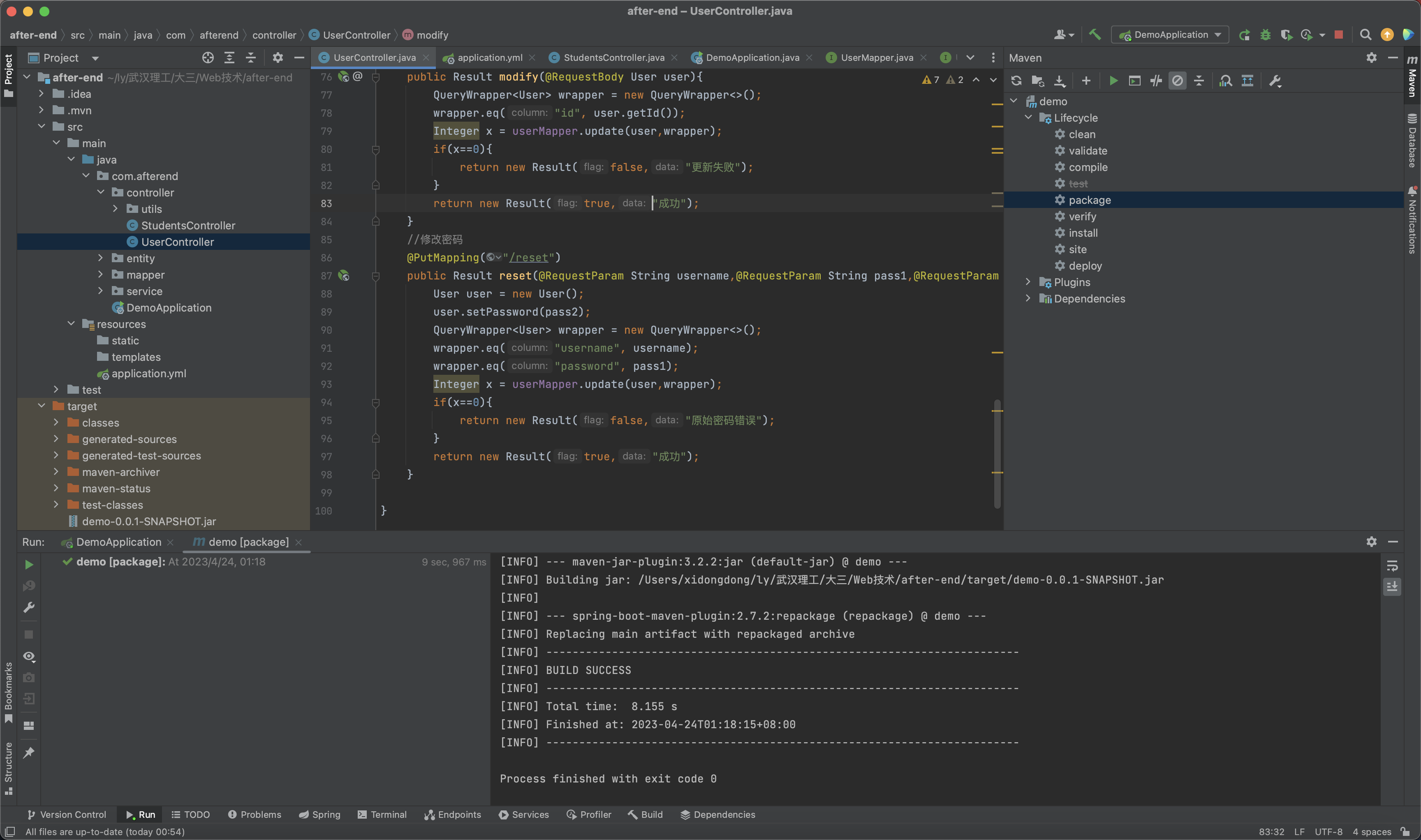The height and width of the screenshot is (840, 1421).
Task: Click the Build project hammer icon
Action: [1095, 35]
